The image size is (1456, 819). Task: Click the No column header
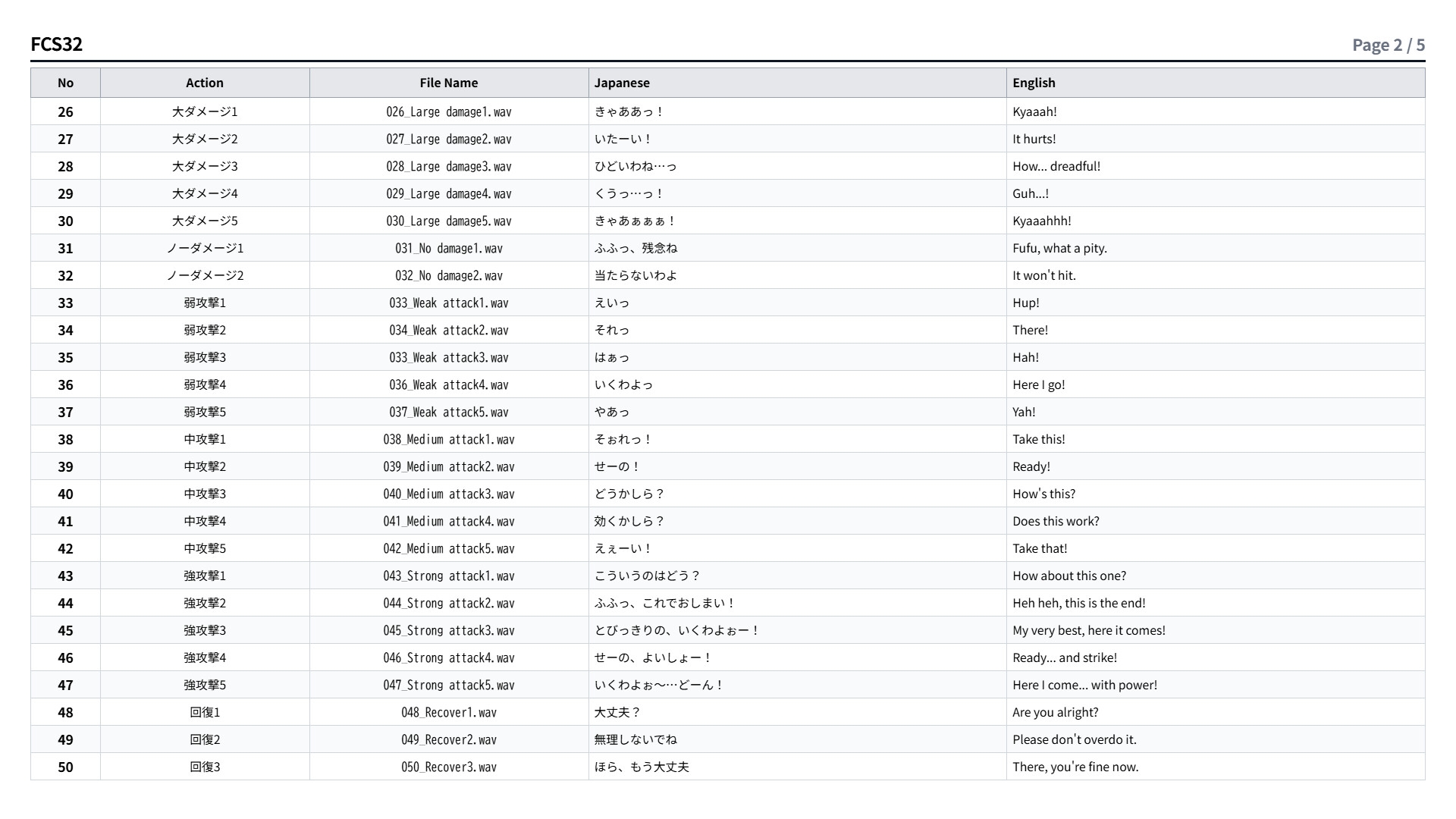65,83
